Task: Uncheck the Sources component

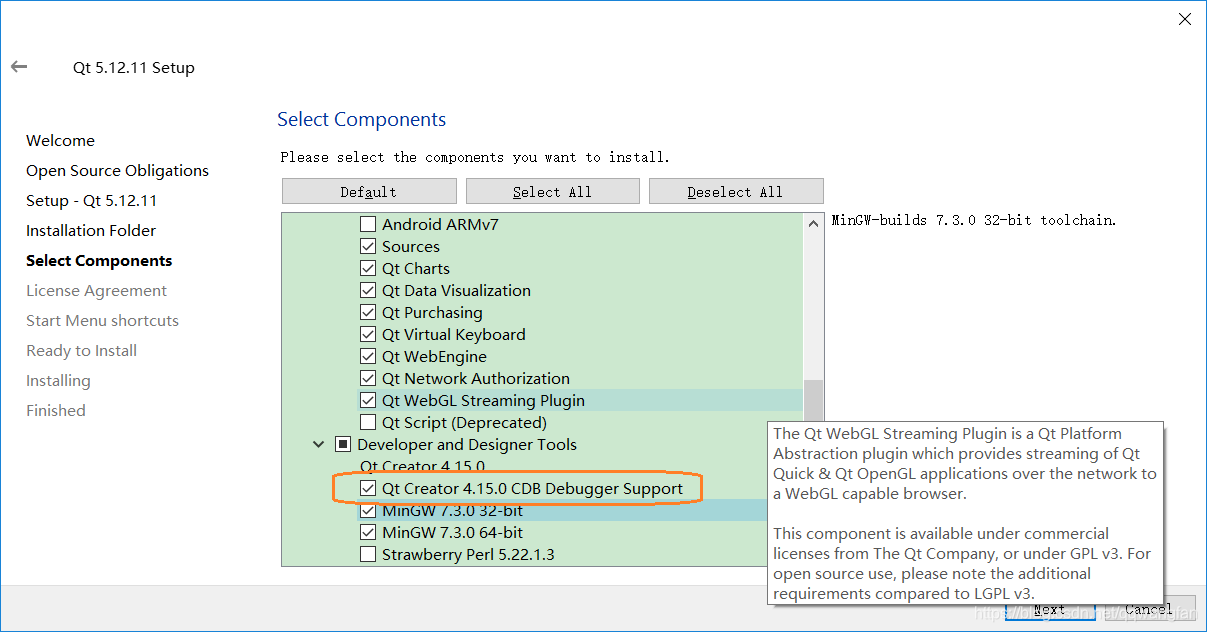Action: pyautogui.click(x=367, y=246)
